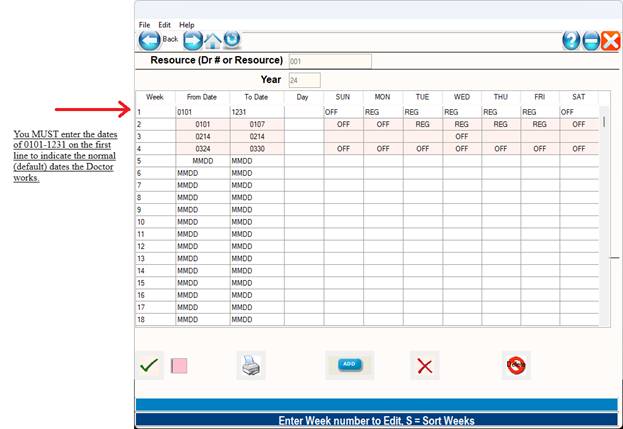This screenshot has width=623, height=429.
Task: Click the red no-entry circle icon
Action: (x=516, y=366)
